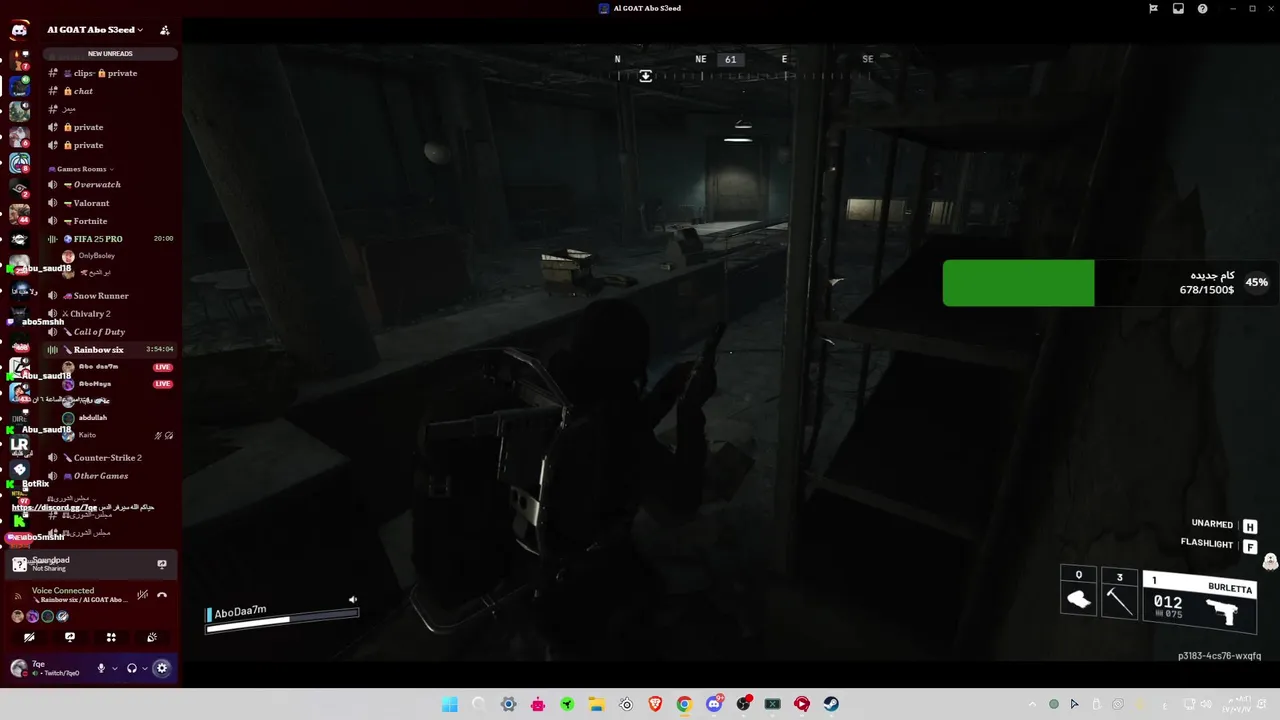The width and height of the screenshot is (1280, 720).
Task: Join the Fortnite voice channel
Action: click(x=110, y=221)
